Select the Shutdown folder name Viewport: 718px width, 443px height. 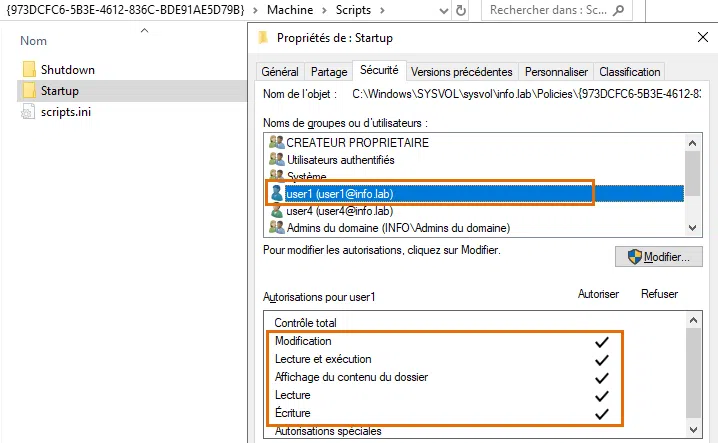pyautogui.click(x=68, y=70)
